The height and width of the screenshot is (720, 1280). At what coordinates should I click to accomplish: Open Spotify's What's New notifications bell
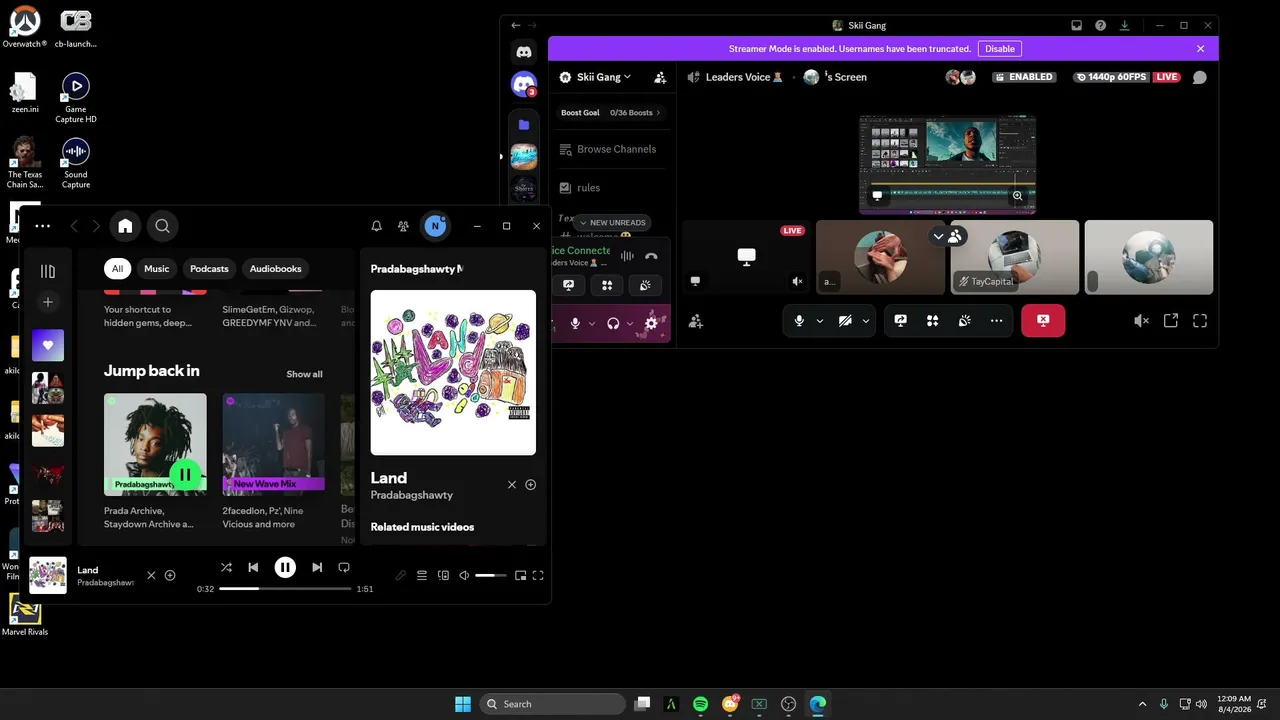(x=377, y=226)
